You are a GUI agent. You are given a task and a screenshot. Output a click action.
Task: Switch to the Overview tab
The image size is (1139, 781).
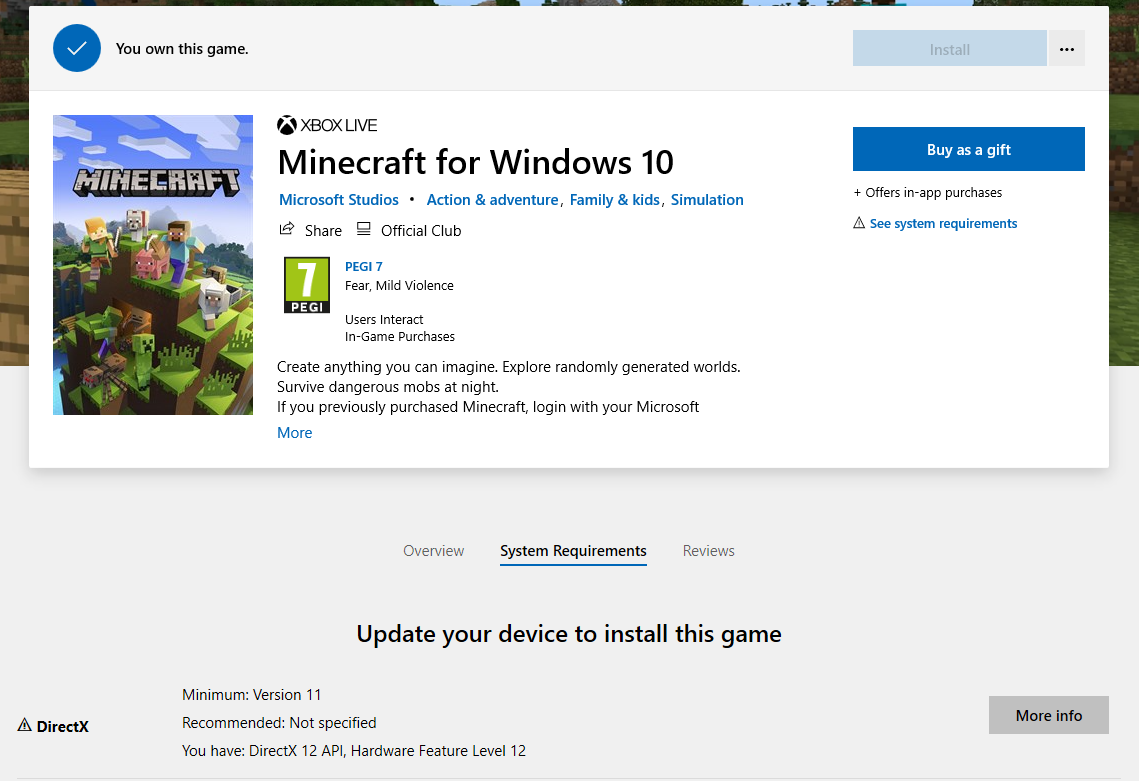click(433, 551)
